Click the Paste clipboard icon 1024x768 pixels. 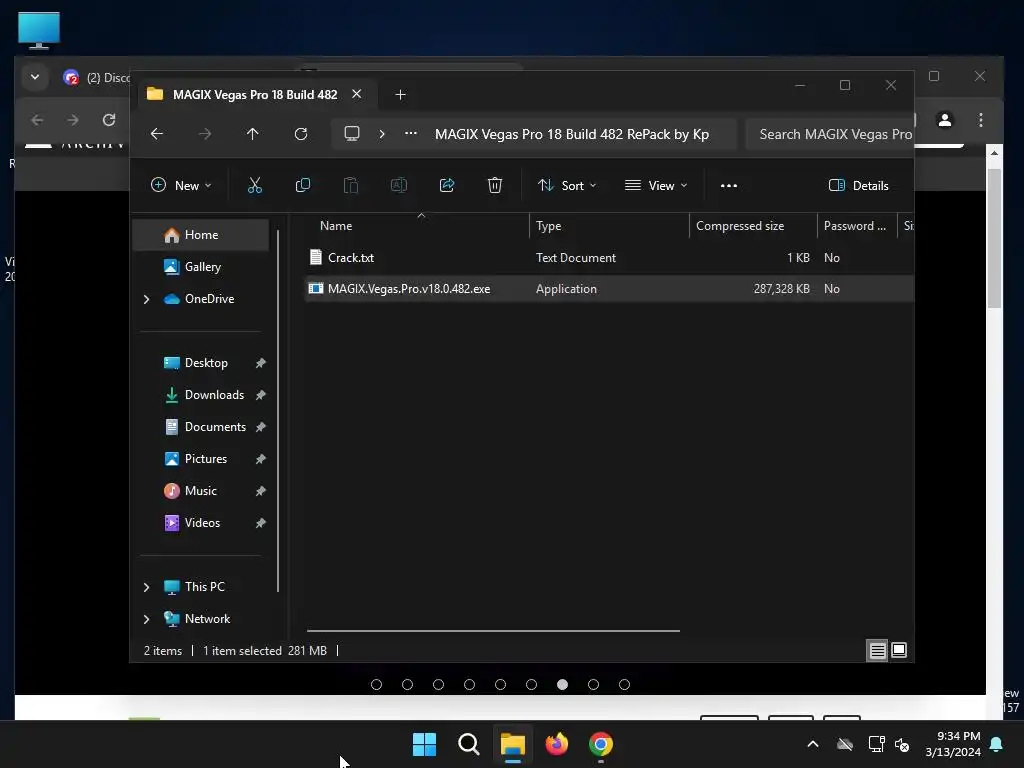tap(351, 185)
